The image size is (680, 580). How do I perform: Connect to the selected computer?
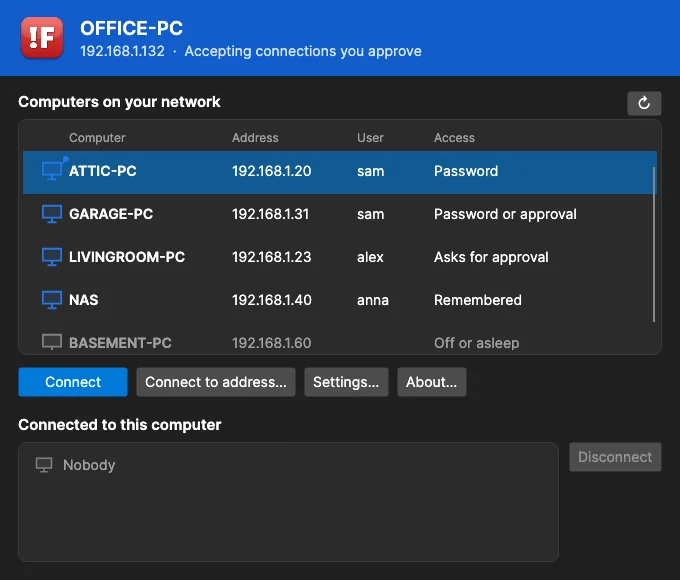point(73,382)
